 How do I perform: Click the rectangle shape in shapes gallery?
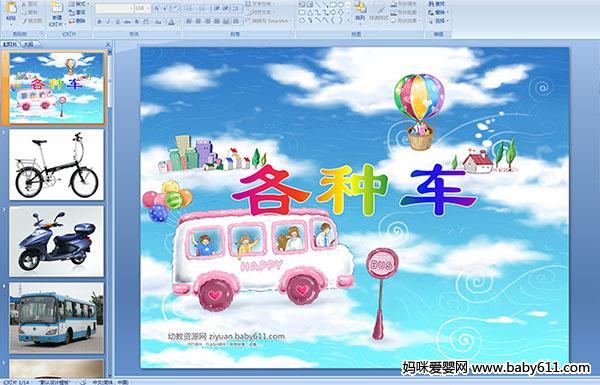point(333,5)
